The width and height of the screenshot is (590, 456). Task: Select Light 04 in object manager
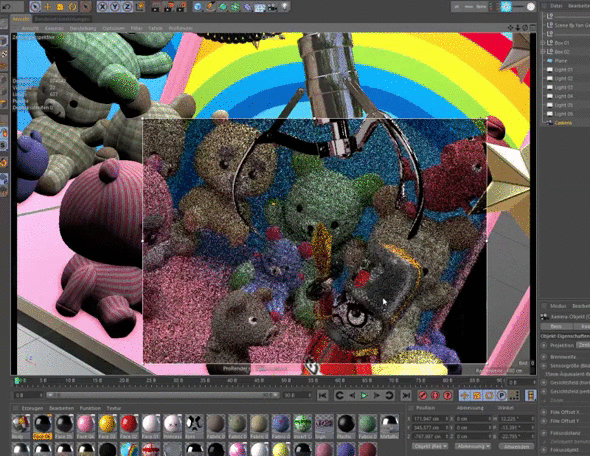[563, 96]
